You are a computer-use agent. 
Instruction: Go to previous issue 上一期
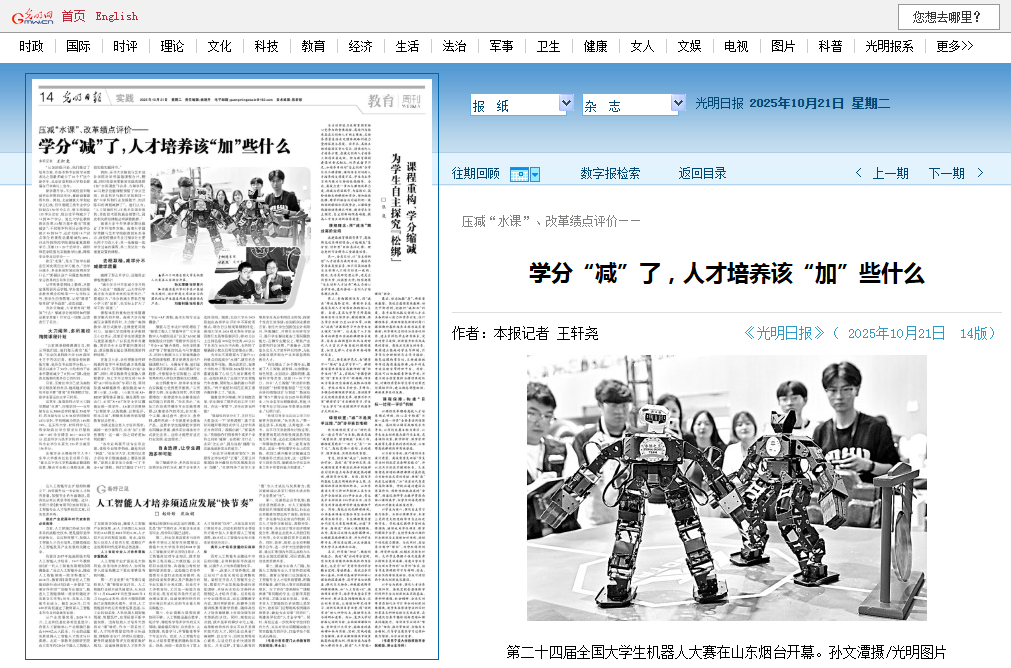click(890, 173)
